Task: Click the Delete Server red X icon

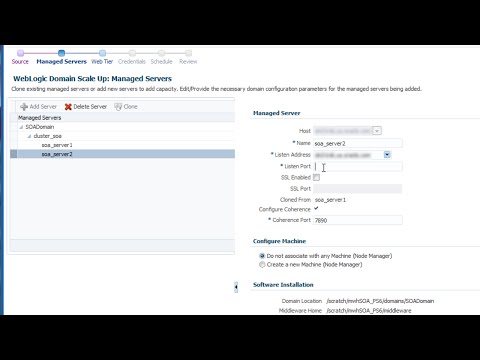Action: (x=68, y=107)
